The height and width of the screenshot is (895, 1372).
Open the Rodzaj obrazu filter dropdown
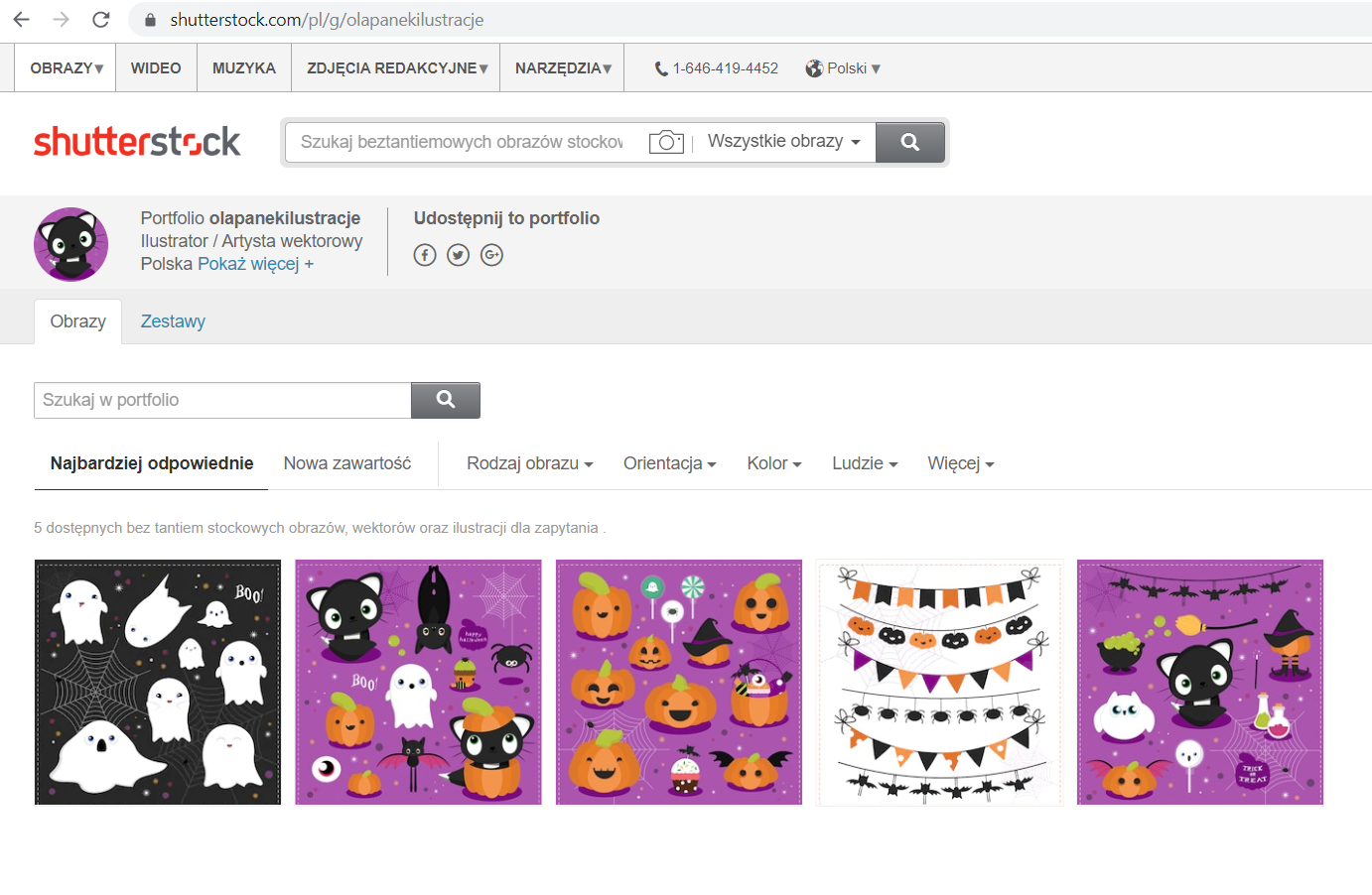pyautogui.click(x=529, y=463)
